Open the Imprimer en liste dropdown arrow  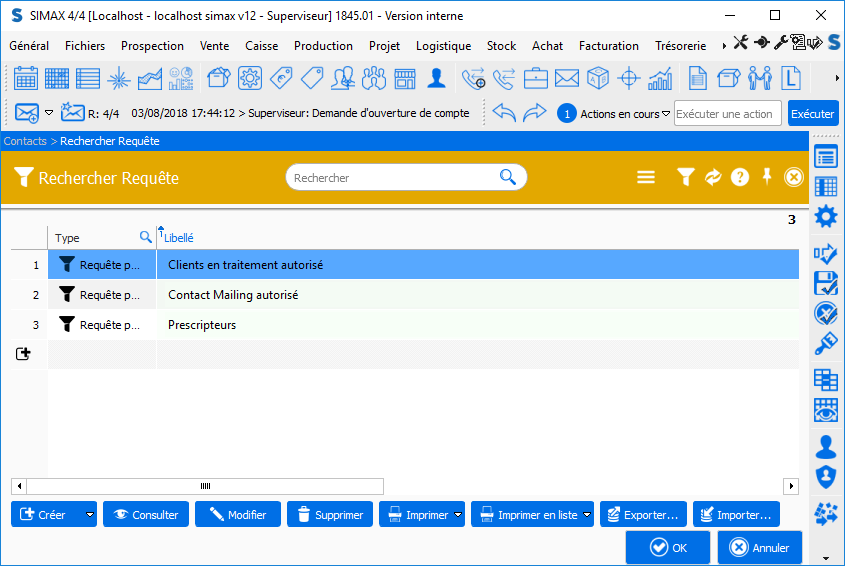tap(586, 515)
